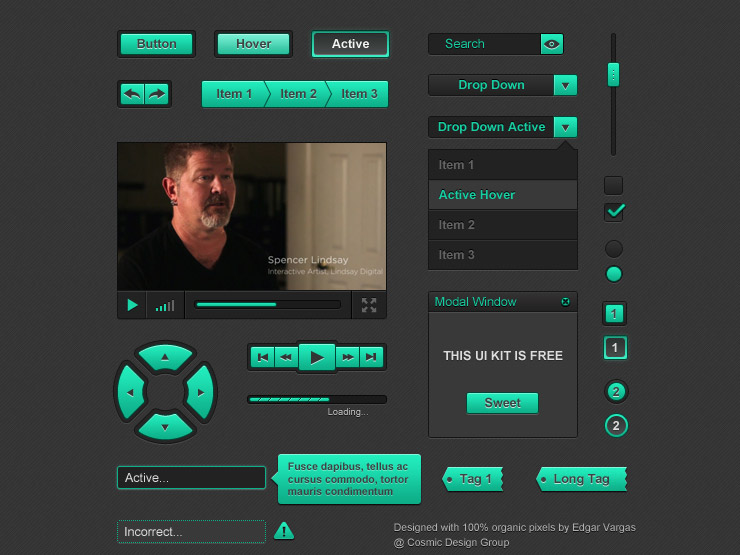This screenshot has width=740, height=555.
Task: Click Item 1 in the breadcrumb bar
Action: pos(234,94)
